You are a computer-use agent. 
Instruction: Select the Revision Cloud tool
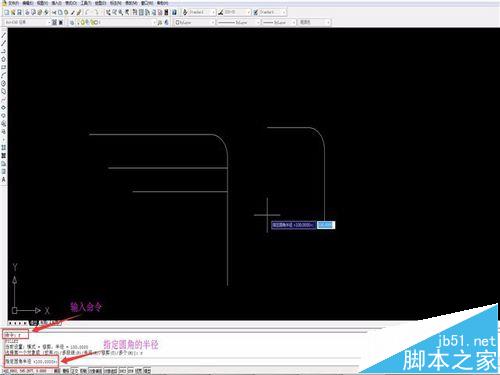pyautogui.click(x=4, y=91)
